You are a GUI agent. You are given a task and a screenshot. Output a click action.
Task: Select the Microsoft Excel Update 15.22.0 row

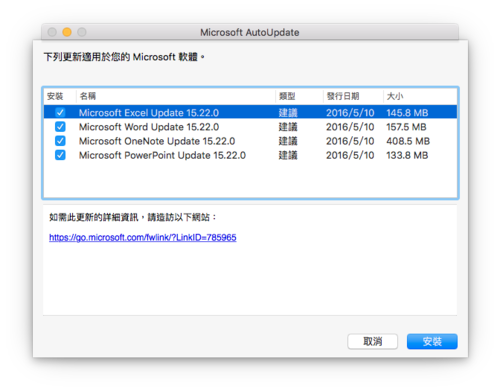click(x=250, y=113)
